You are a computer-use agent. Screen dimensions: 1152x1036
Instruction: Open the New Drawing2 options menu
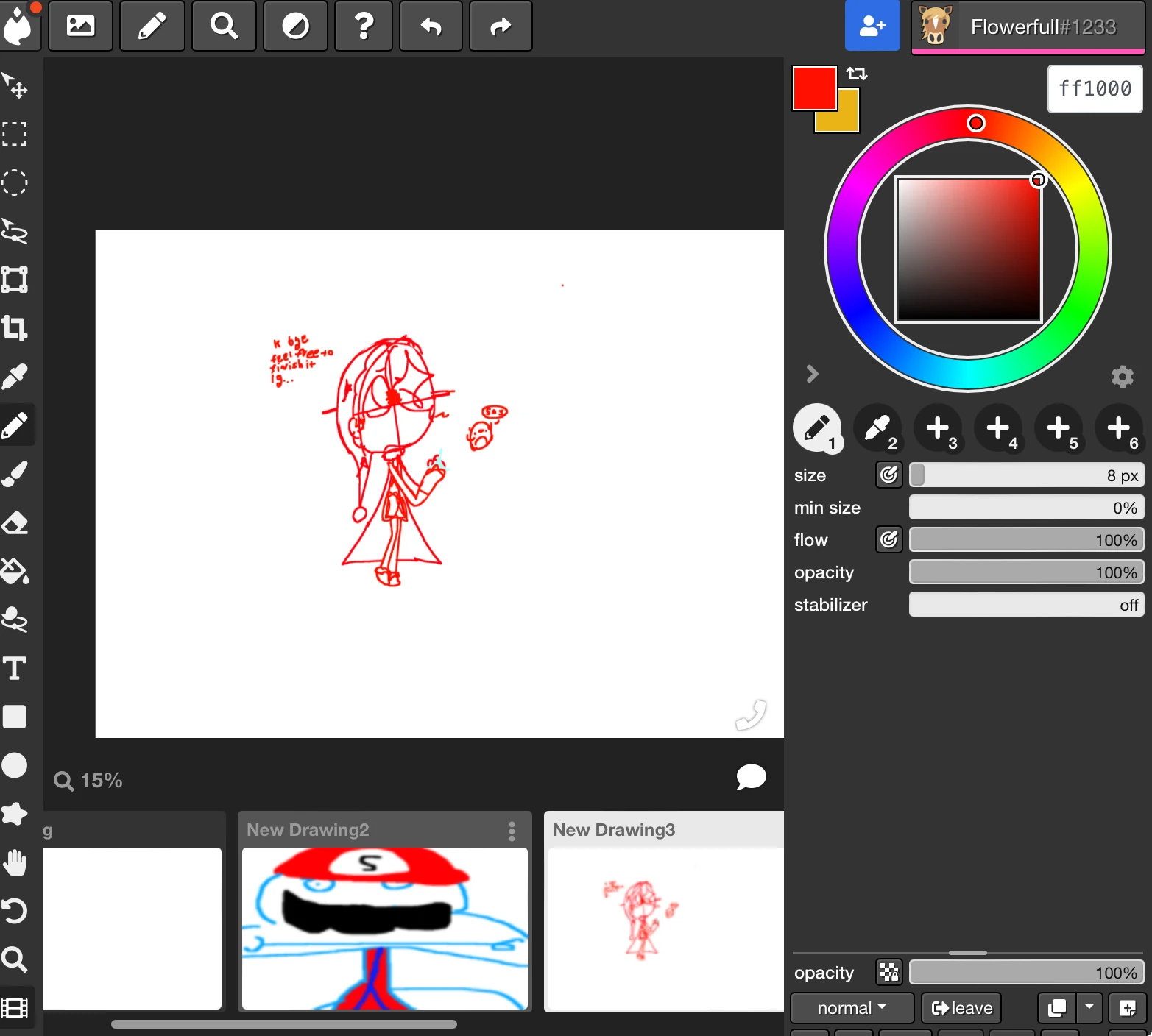(512, 831)
